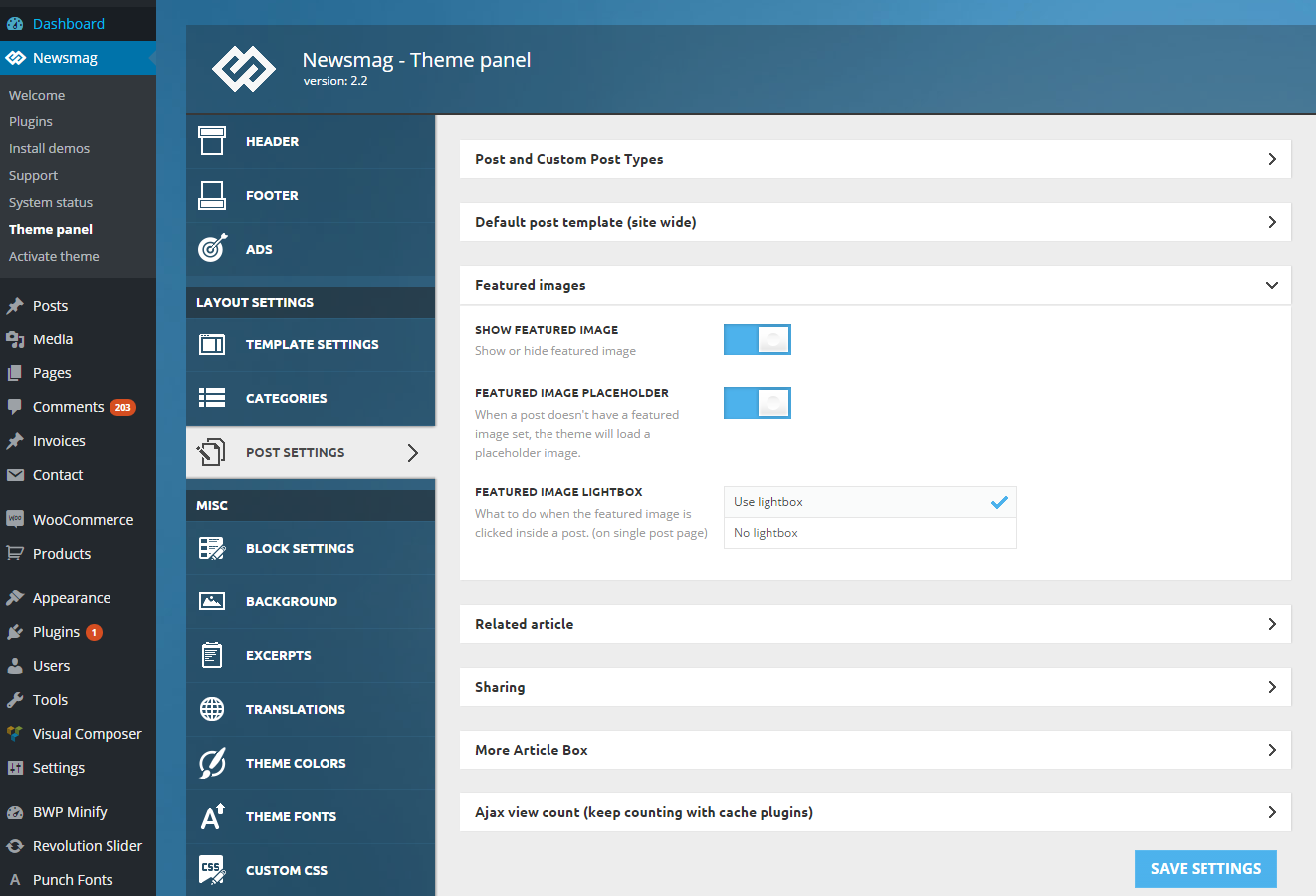Click the Background image icon
Image resolution: width=1316 pixels, height=896 pixels.
point(212,601)
